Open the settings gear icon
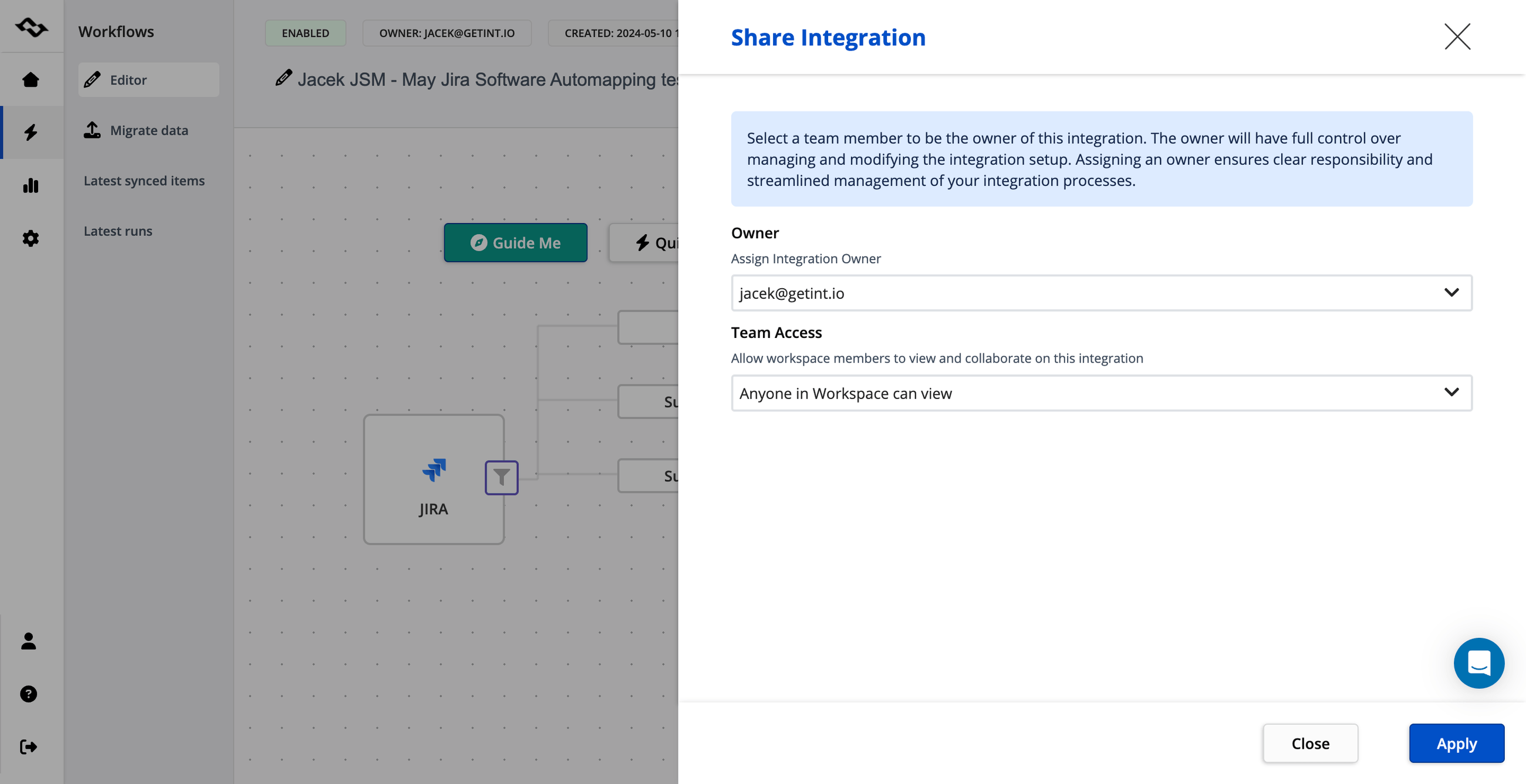The image size is (1526, 784). [31, 238]
